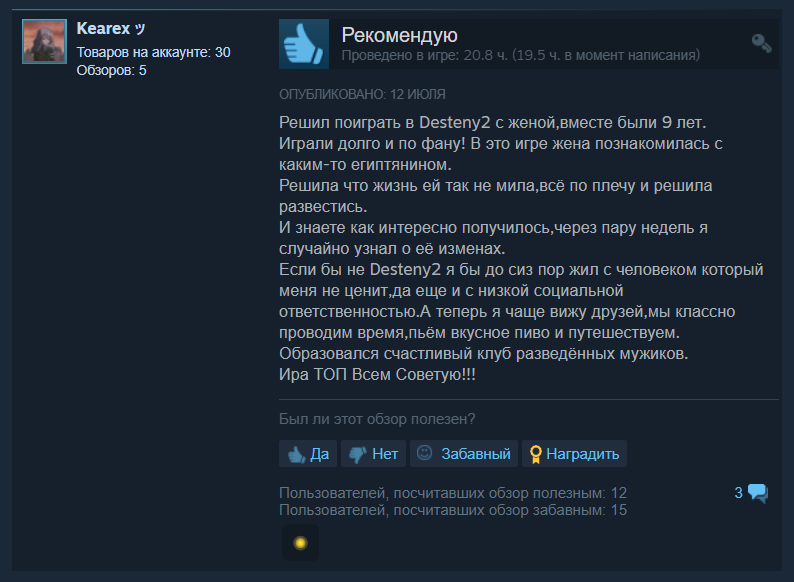
Task: Click the comment count number 3
Action: pyautogui.click(x=738, y=493)
